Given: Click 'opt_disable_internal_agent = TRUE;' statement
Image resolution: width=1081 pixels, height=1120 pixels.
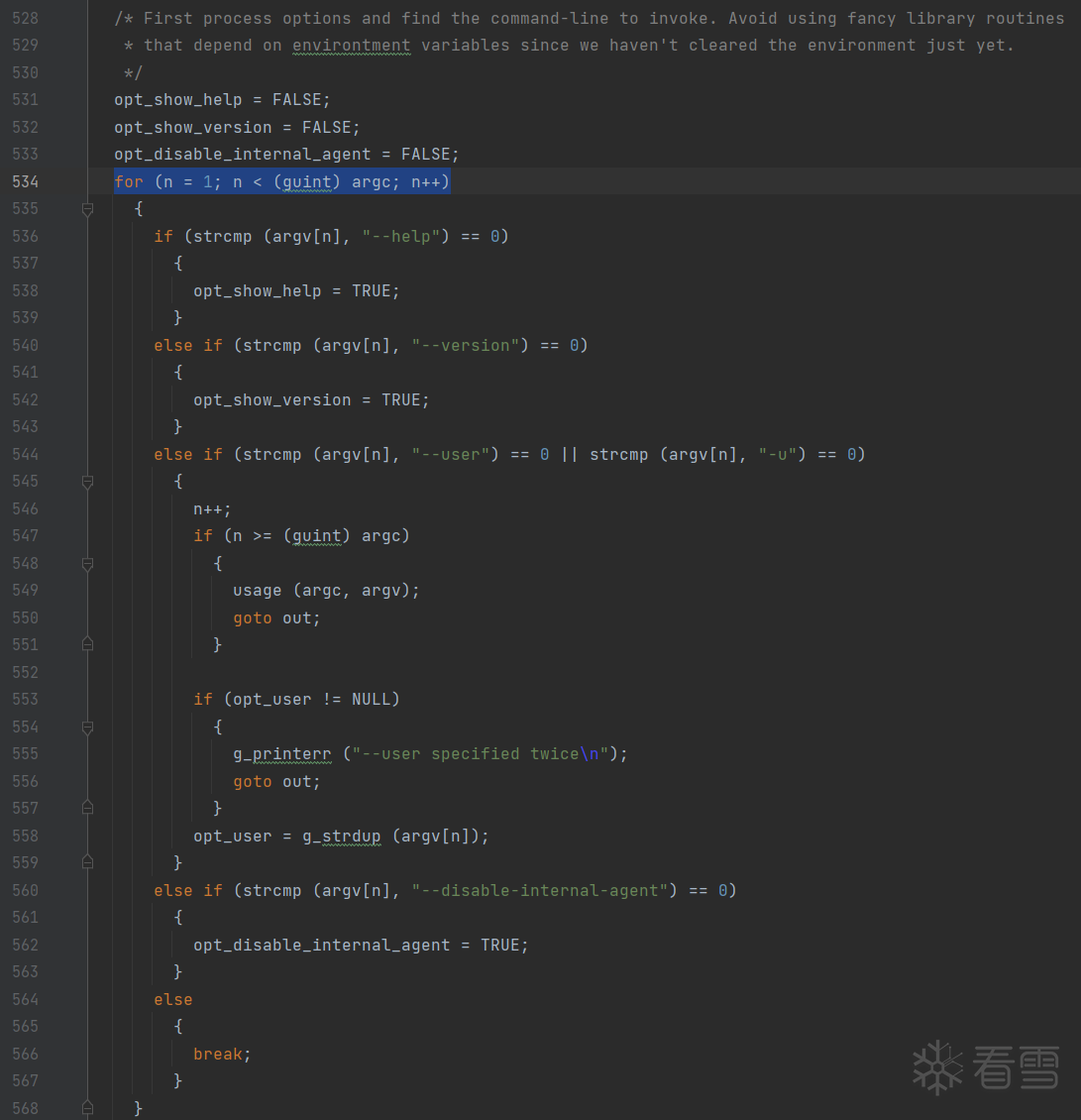Looking at the screenshot, I should 361,945.
